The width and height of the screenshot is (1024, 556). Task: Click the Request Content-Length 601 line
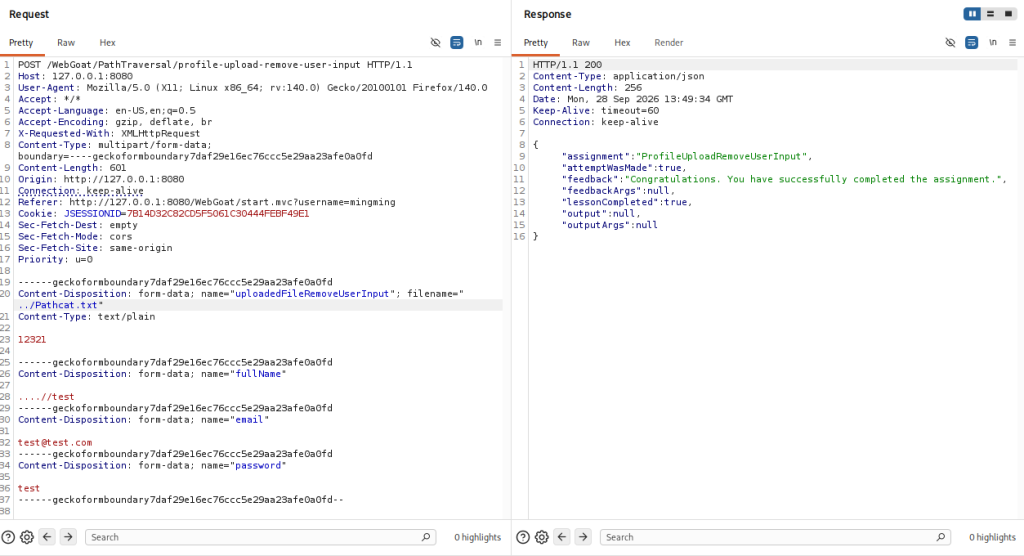[72, 168]
